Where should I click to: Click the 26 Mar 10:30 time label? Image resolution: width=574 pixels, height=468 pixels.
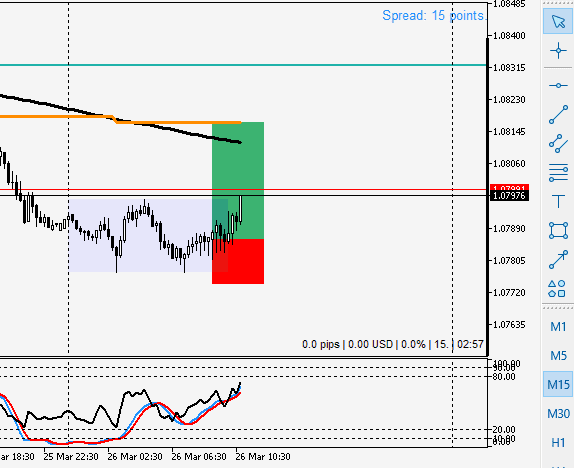[x=263, y=457]
